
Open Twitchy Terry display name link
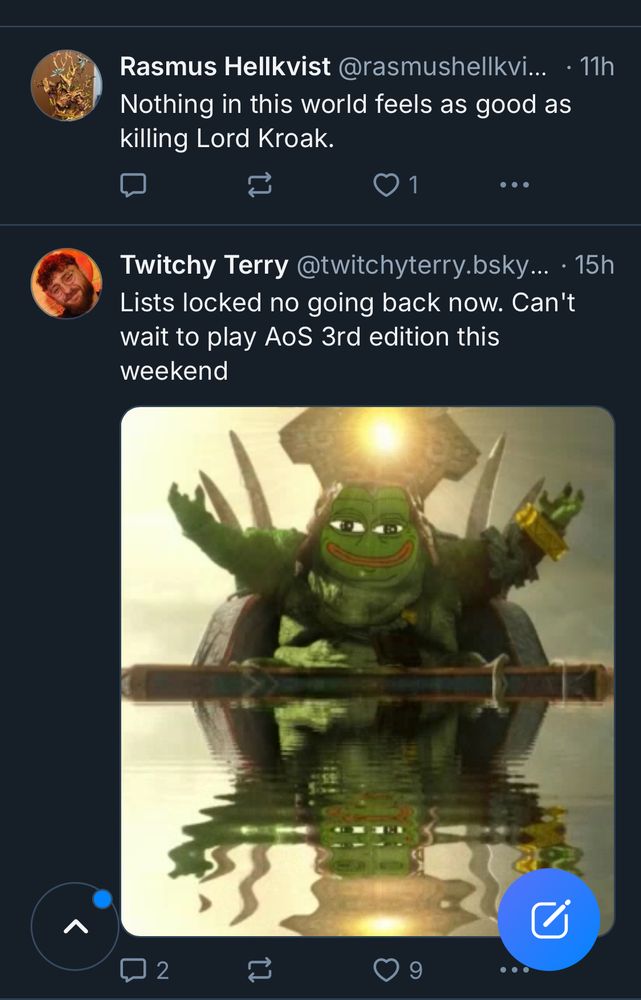pyautogui.click(x=204, y=265)
